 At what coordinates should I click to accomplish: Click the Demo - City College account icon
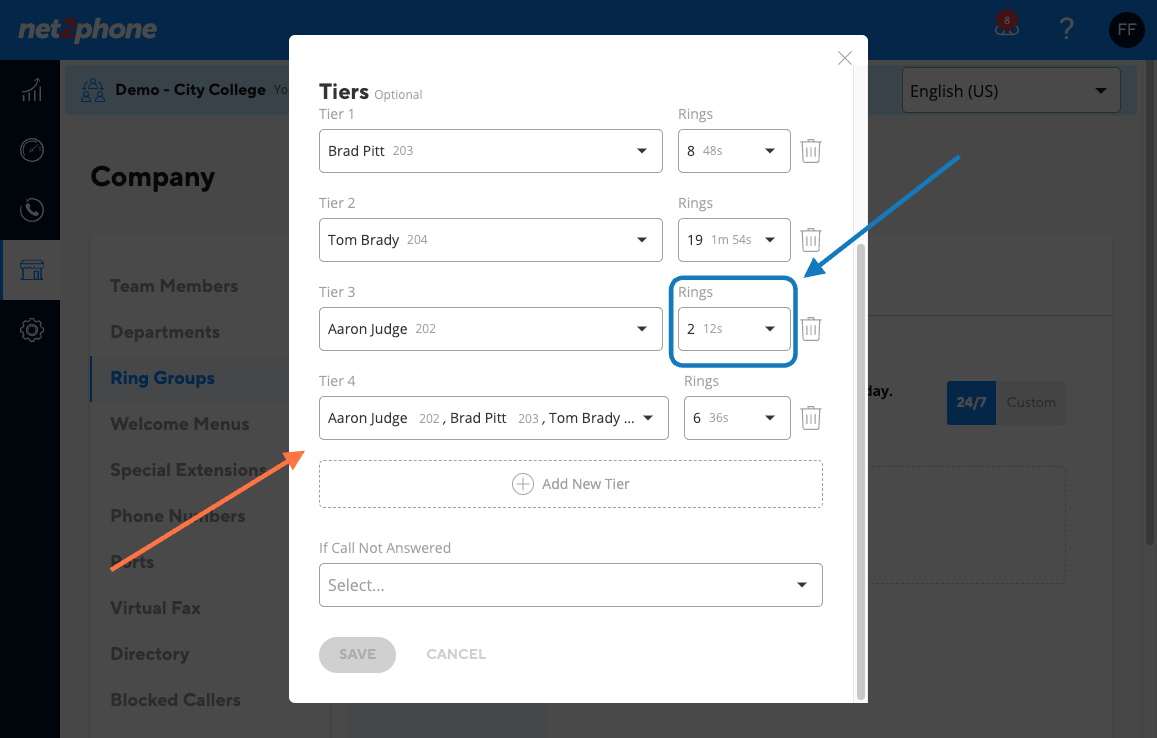coord(93,90)
